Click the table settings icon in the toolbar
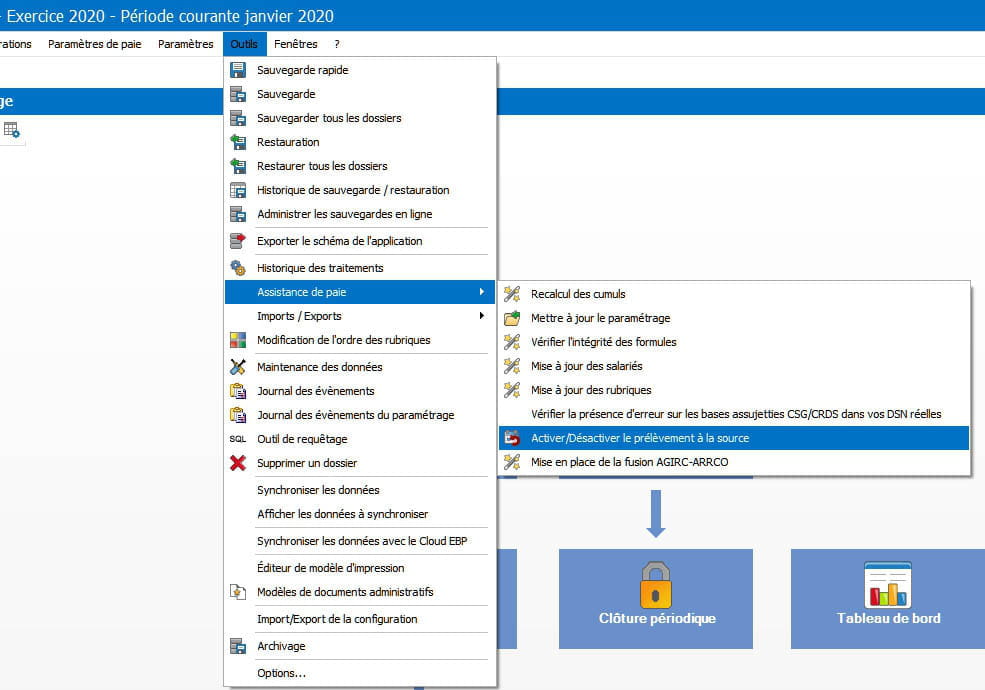The image size is (985, 690). click(11, 130)
